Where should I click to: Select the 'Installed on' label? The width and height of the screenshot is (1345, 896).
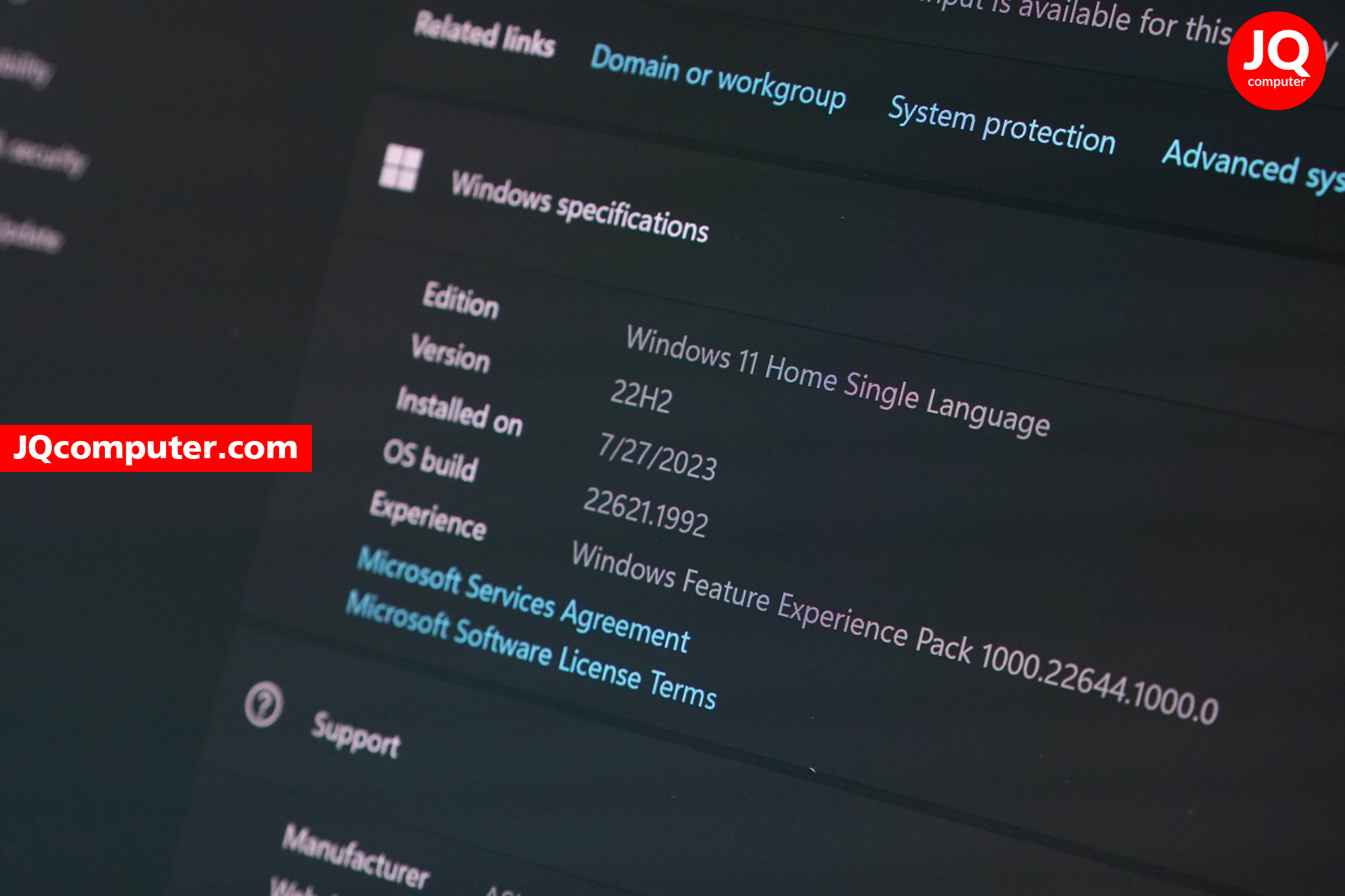tap(459, 411)
